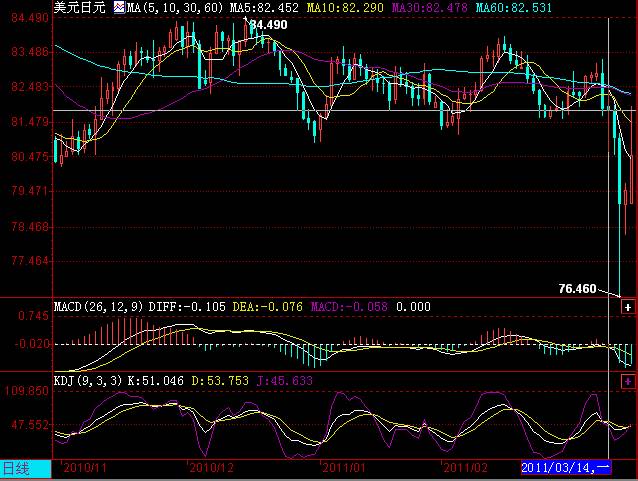Click the MA10:82.290 value

(345, 7)
